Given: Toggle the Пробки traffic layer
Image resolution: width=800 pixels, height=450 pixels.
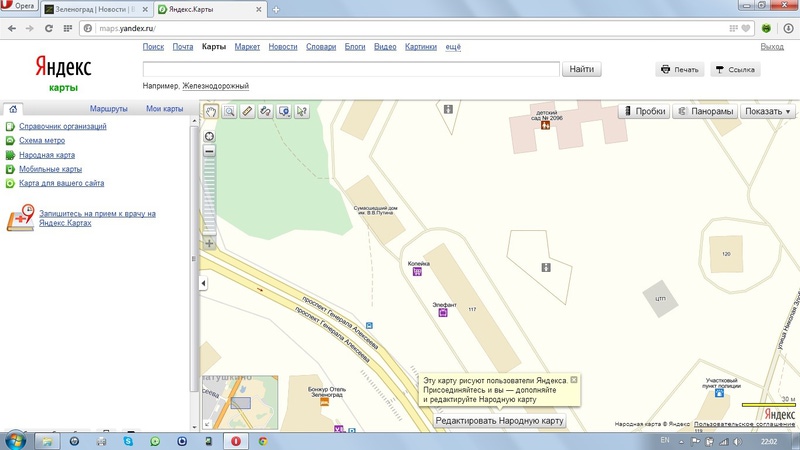Looking at the screenshot, I should coord(642,111).
